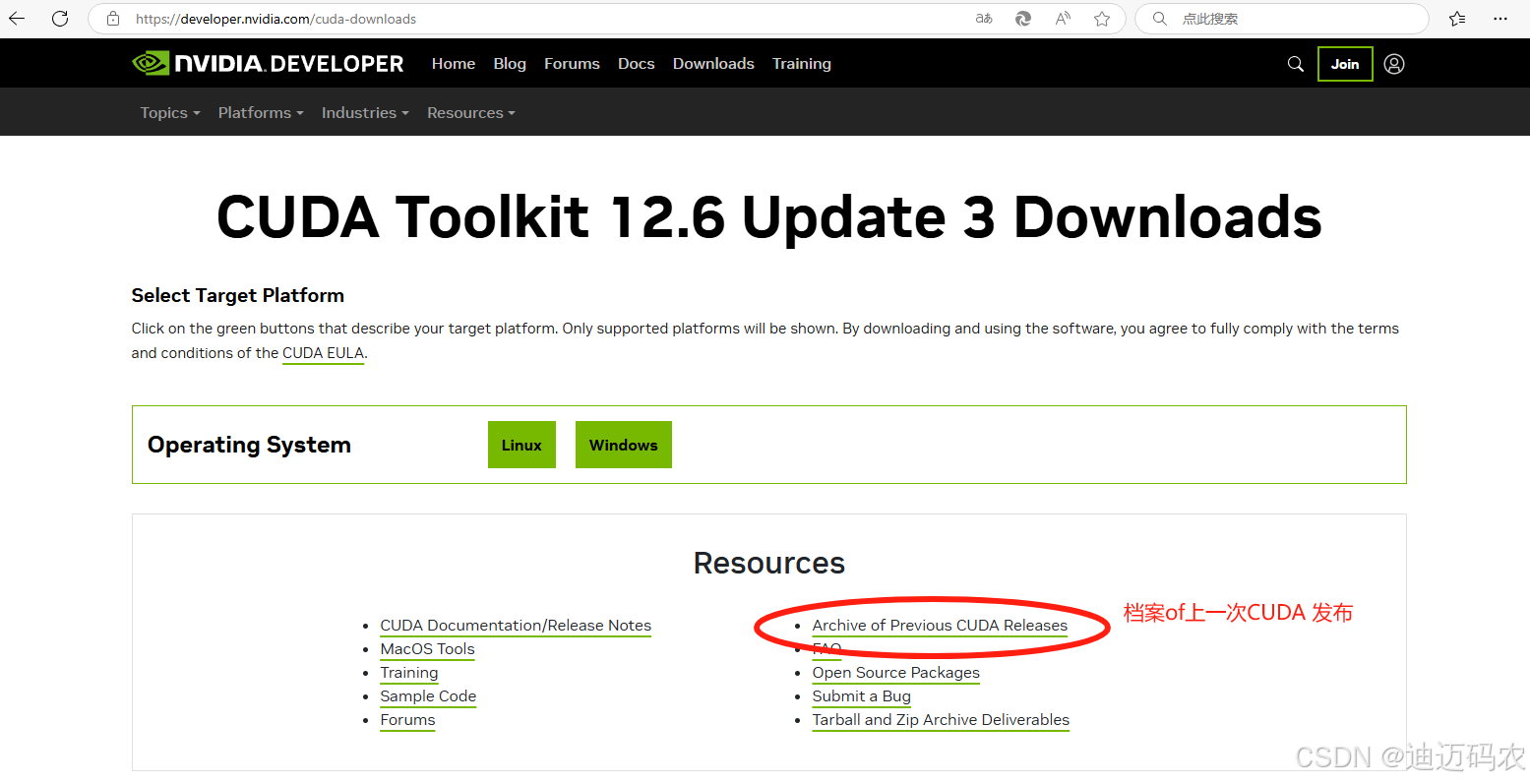Open Archive of Previous CUDA Releases
1530x784 pixels.
tap(940, 626)
